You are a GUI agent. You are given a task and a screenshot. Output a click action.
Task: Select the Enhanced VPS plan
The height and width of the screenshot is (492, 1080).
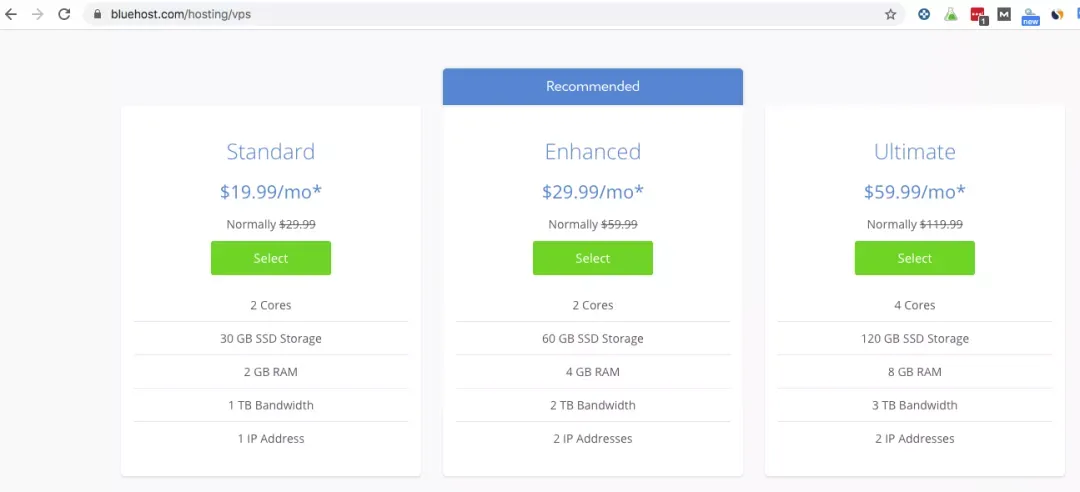click(592, 258)
